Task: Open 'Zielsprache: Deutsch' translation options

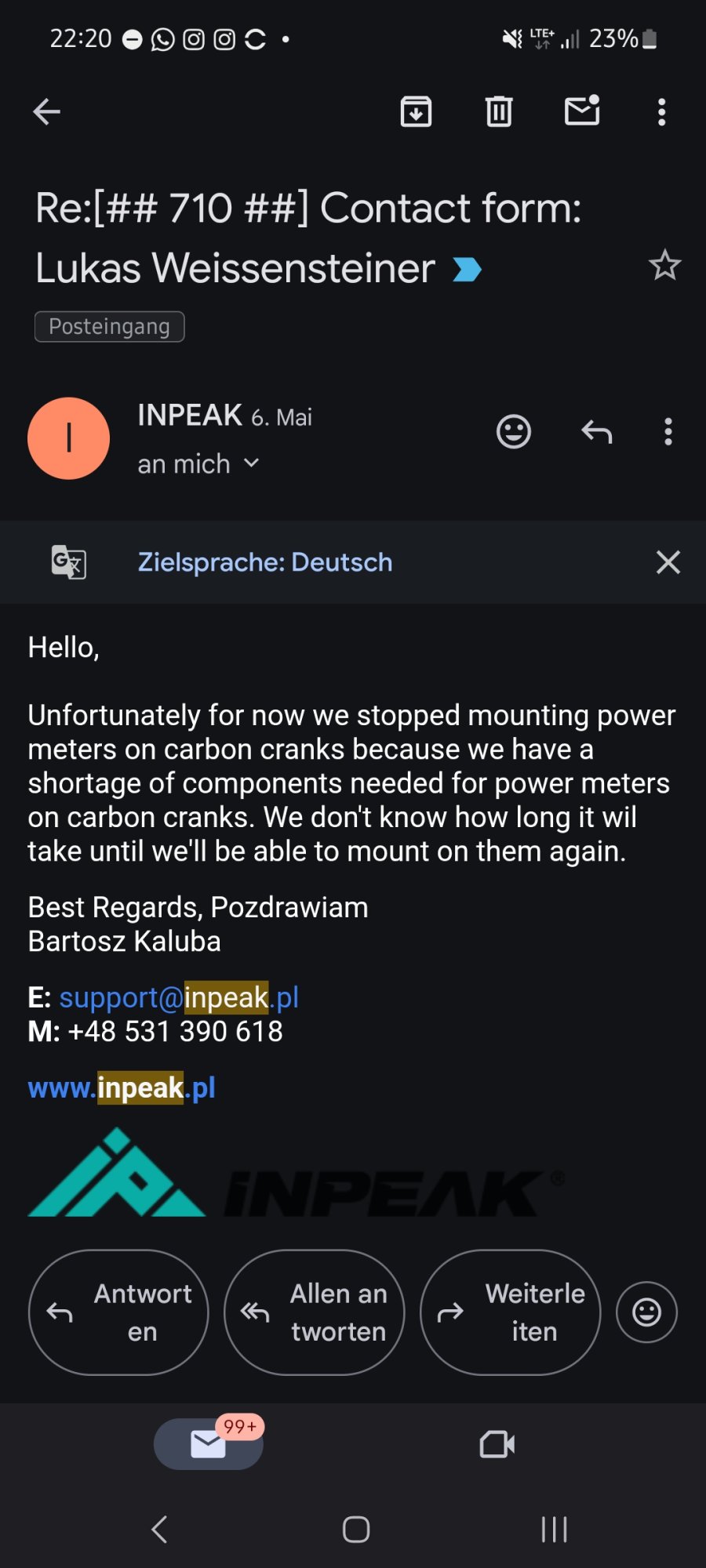Action: [x=265, y=562]
